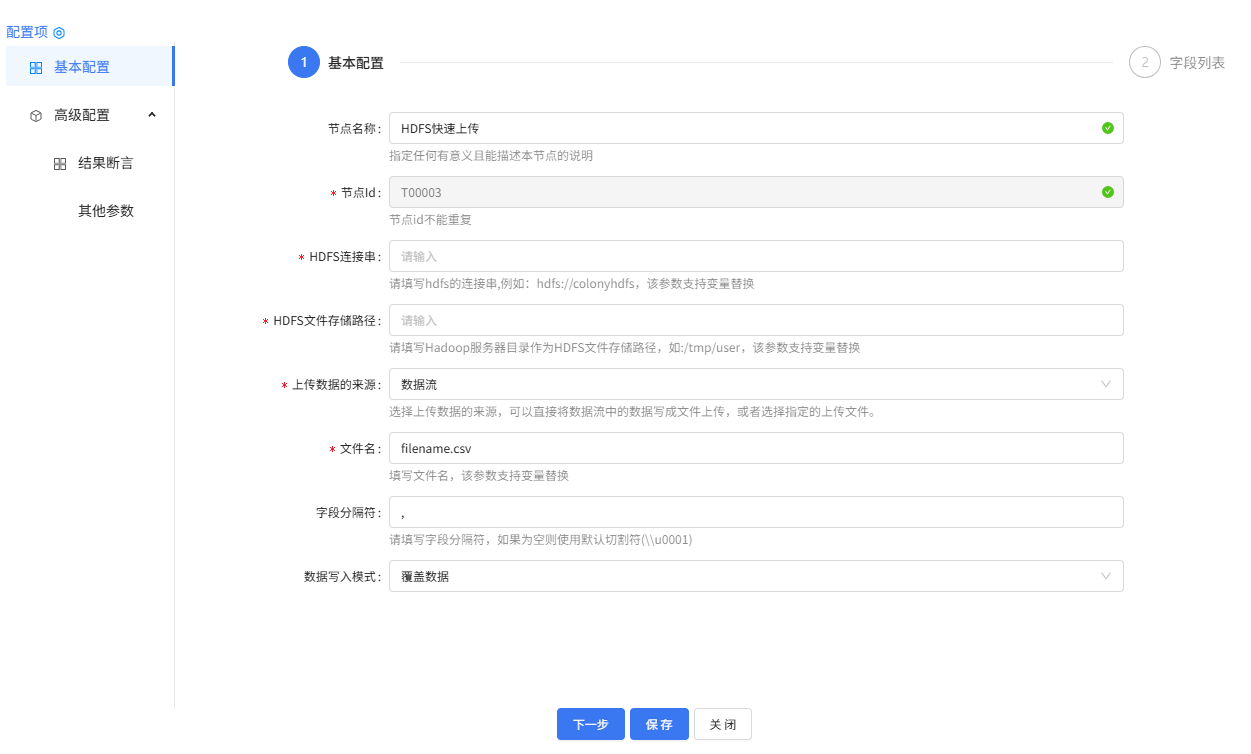Open the 数据写入模式 dropdown

point(1106,576)
